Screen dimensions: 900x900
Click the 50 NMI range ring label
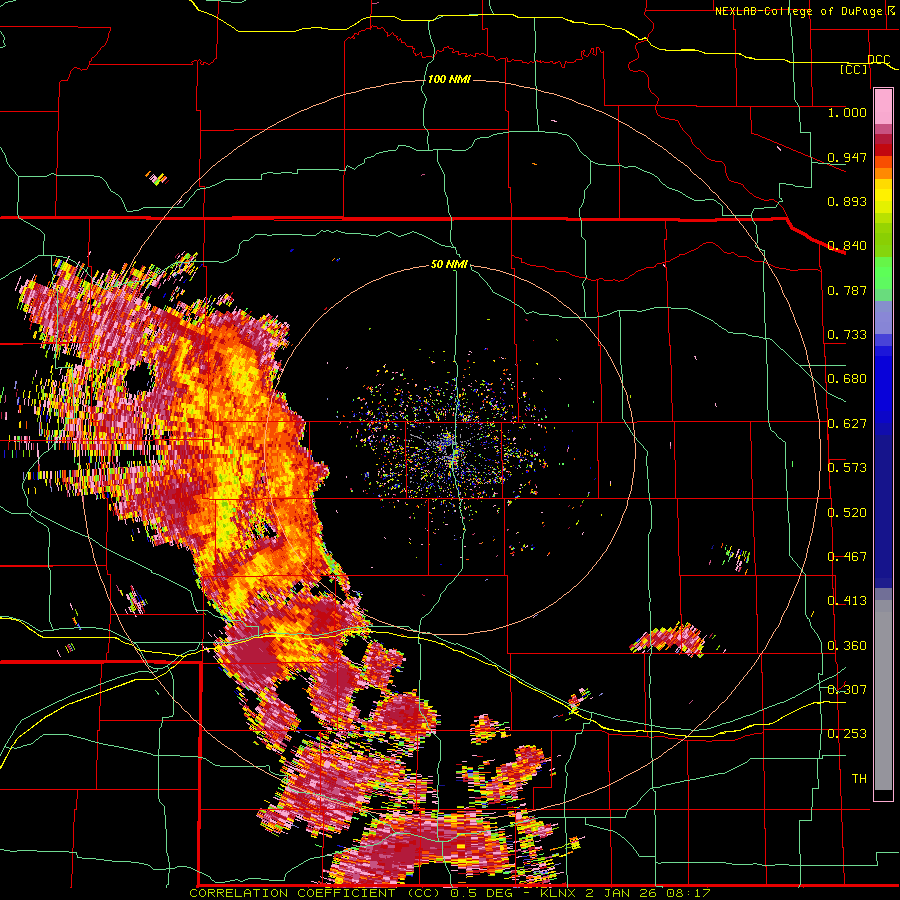[449, 265]
